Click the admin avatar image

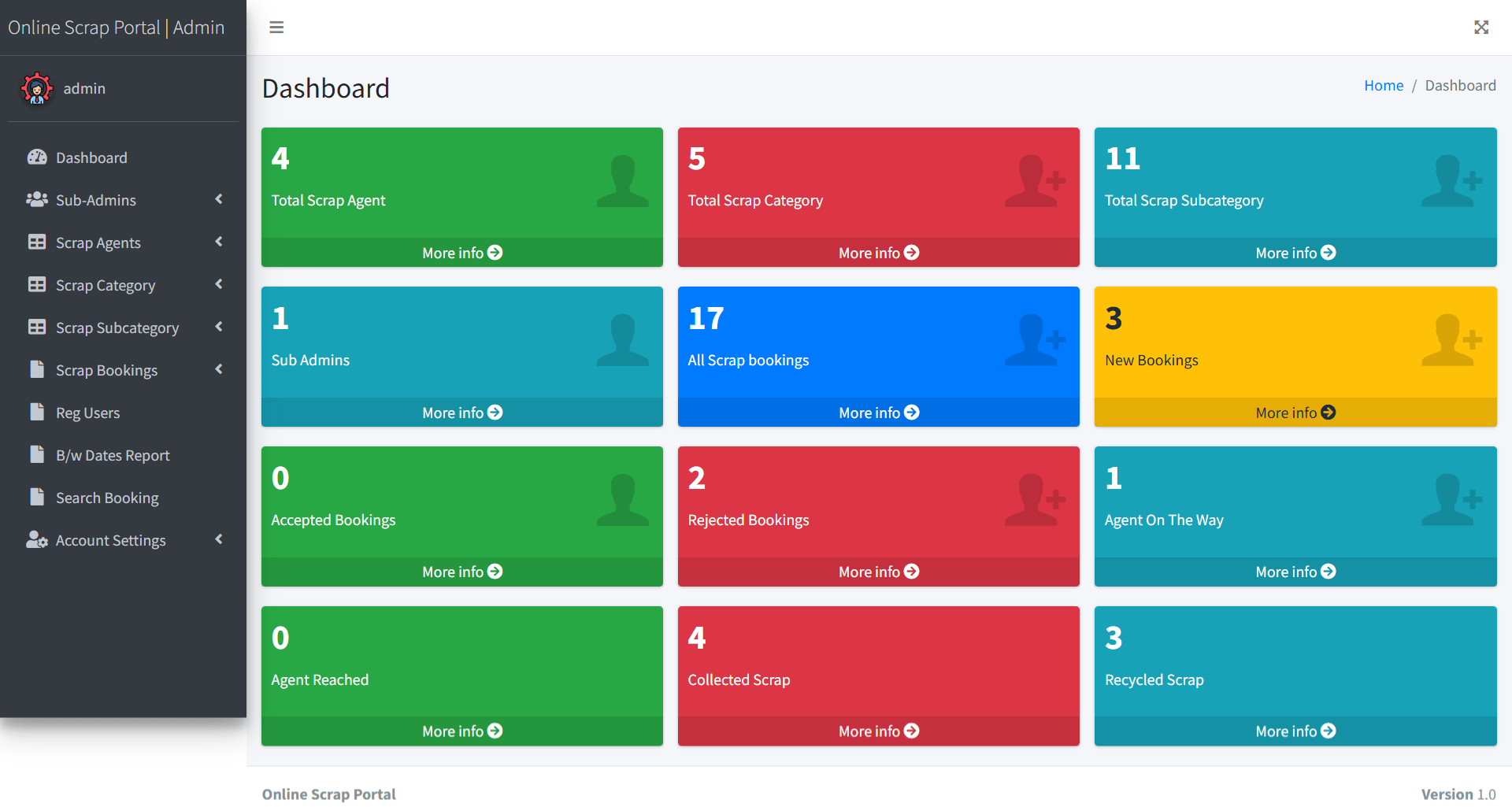pos(37,89)
